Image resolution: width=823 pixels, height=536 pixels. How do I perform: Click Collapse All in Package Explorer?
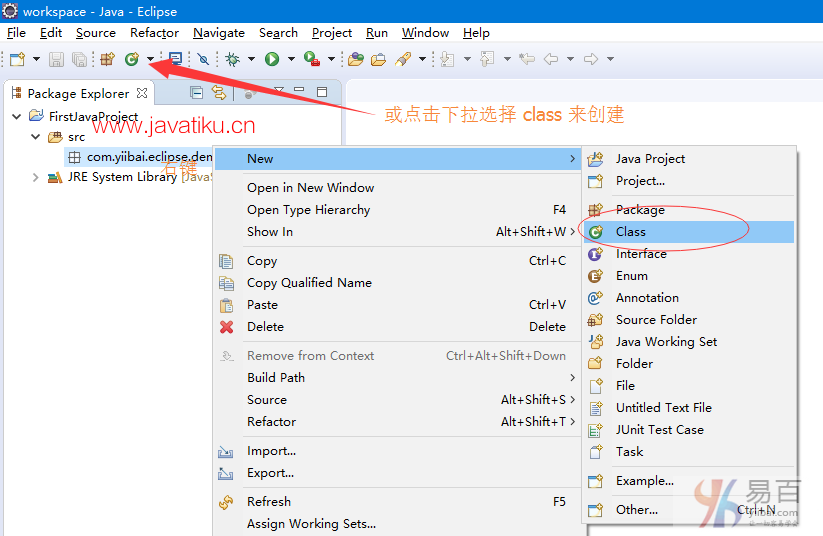point(196,93)
